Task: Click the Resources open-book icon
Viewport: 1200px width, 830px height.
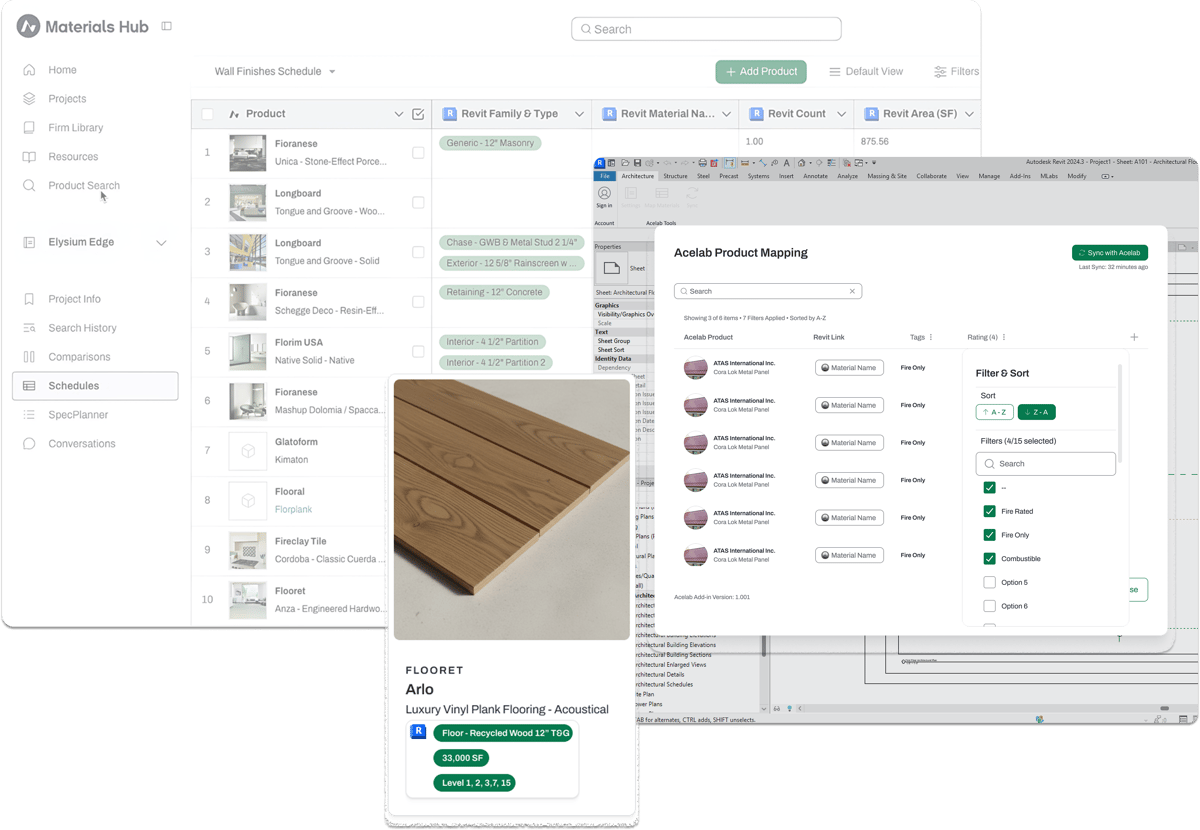Action: point(29,157)
